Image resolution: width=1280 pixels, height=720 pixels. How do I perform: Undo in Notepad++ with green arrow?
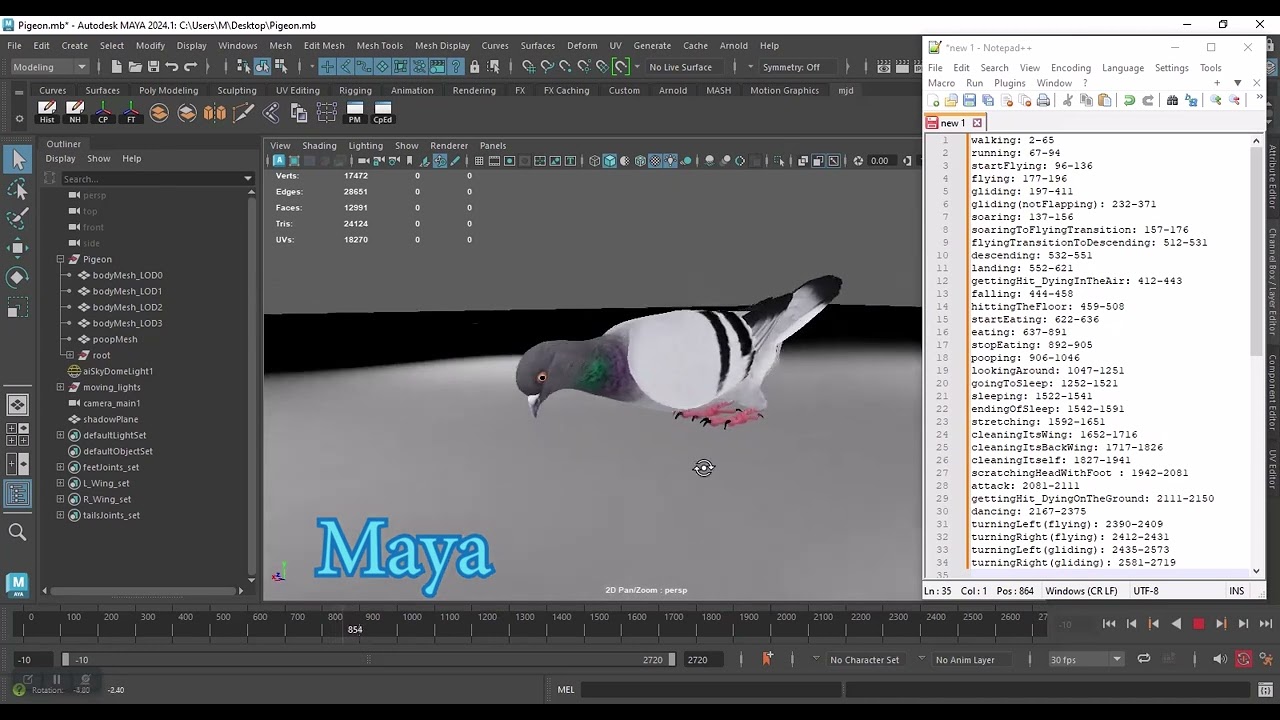coord(1129,101)
